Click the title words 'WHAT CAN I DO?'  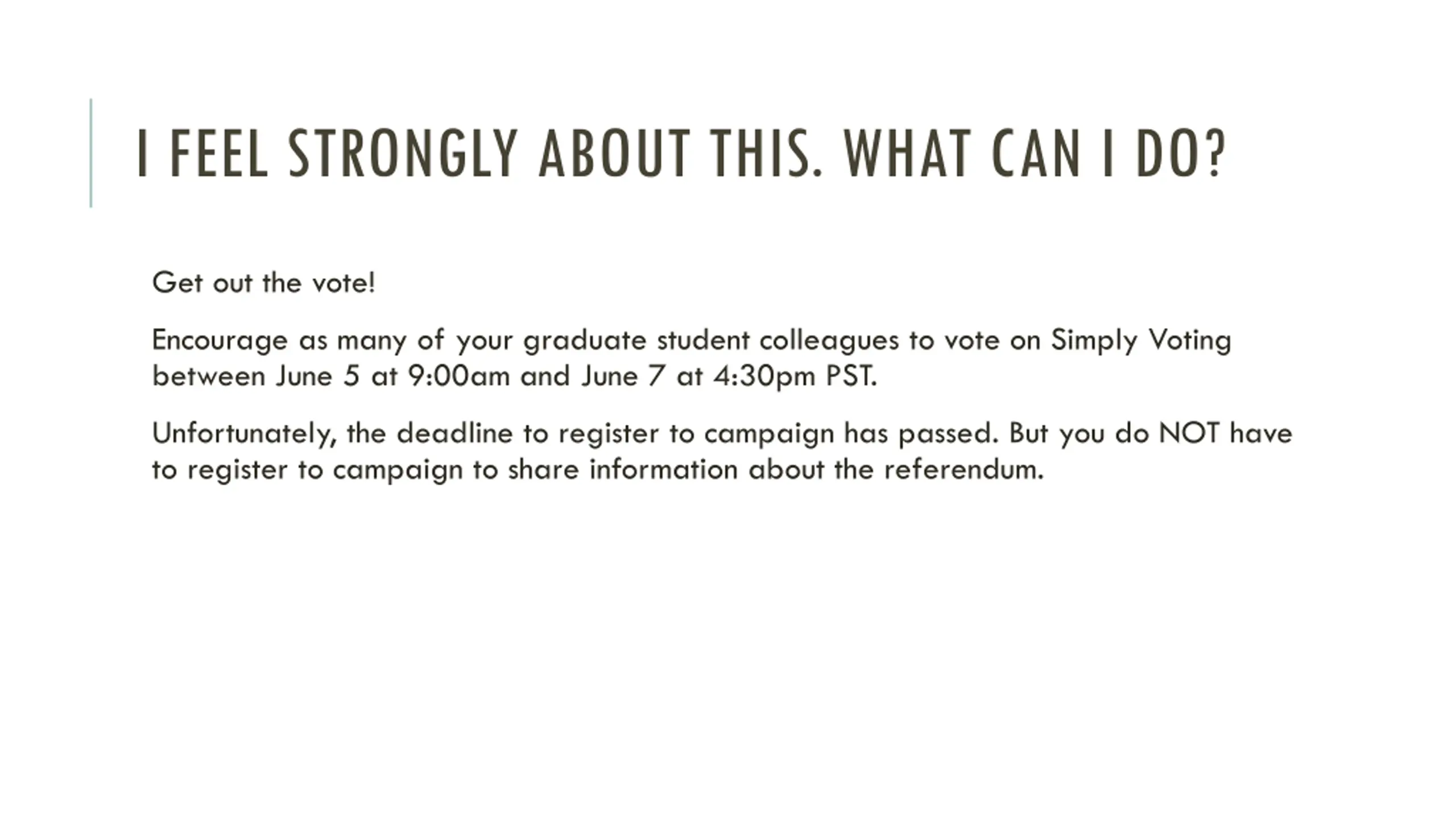pos(1035,153)
